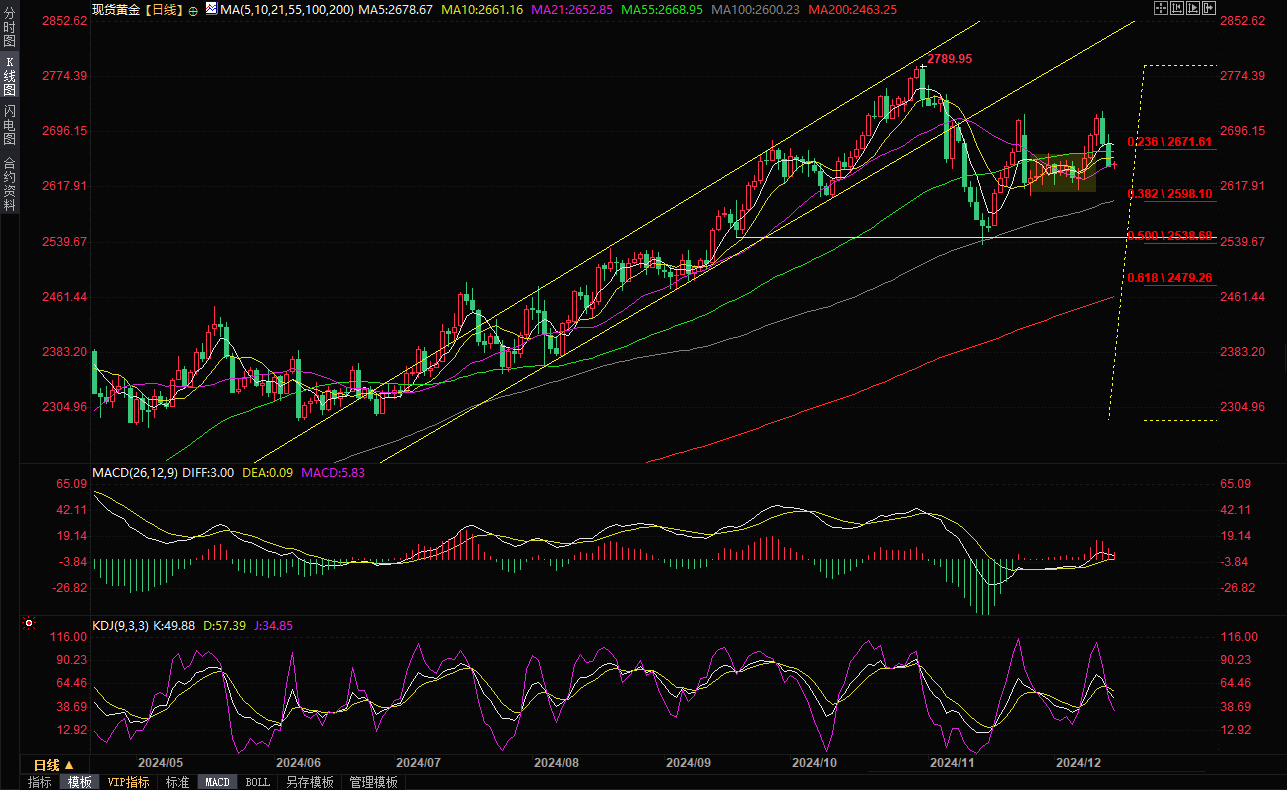1287x790 pixels.
Task: Click 管理模板 to manage templates
Action: [x=373, y=782]
